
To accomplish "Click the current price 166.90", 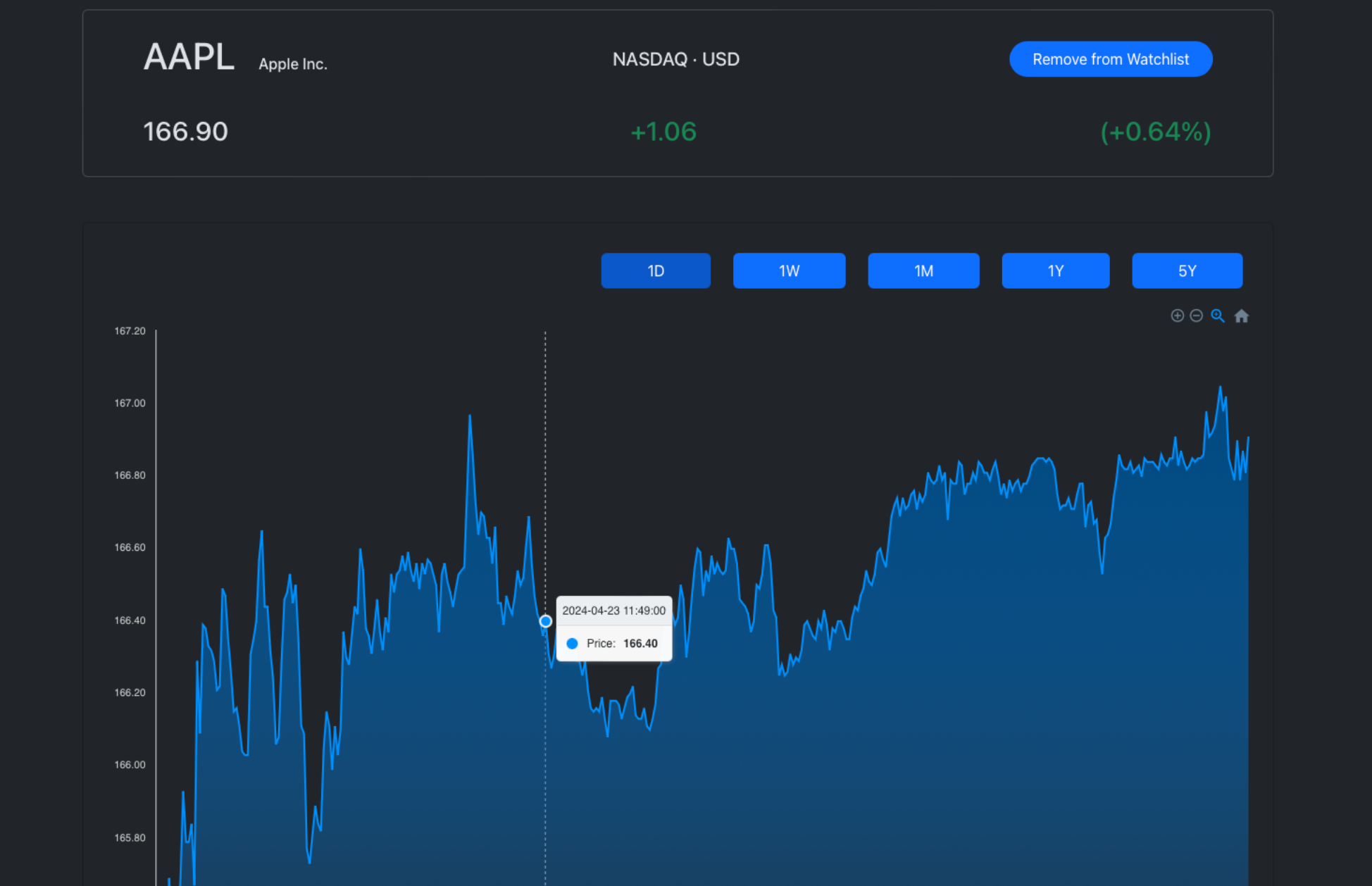I will (x=185, y=132).
